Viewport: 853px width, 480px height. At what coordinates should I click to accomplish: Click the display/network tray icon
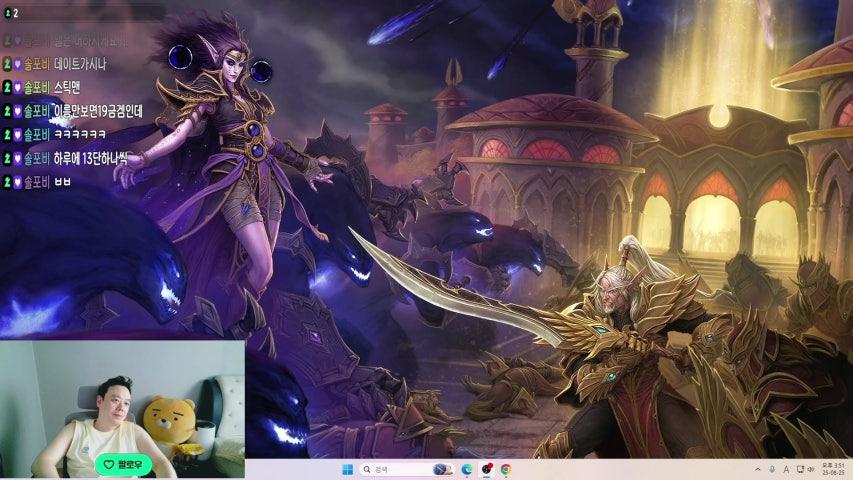(x=800, y=469)
